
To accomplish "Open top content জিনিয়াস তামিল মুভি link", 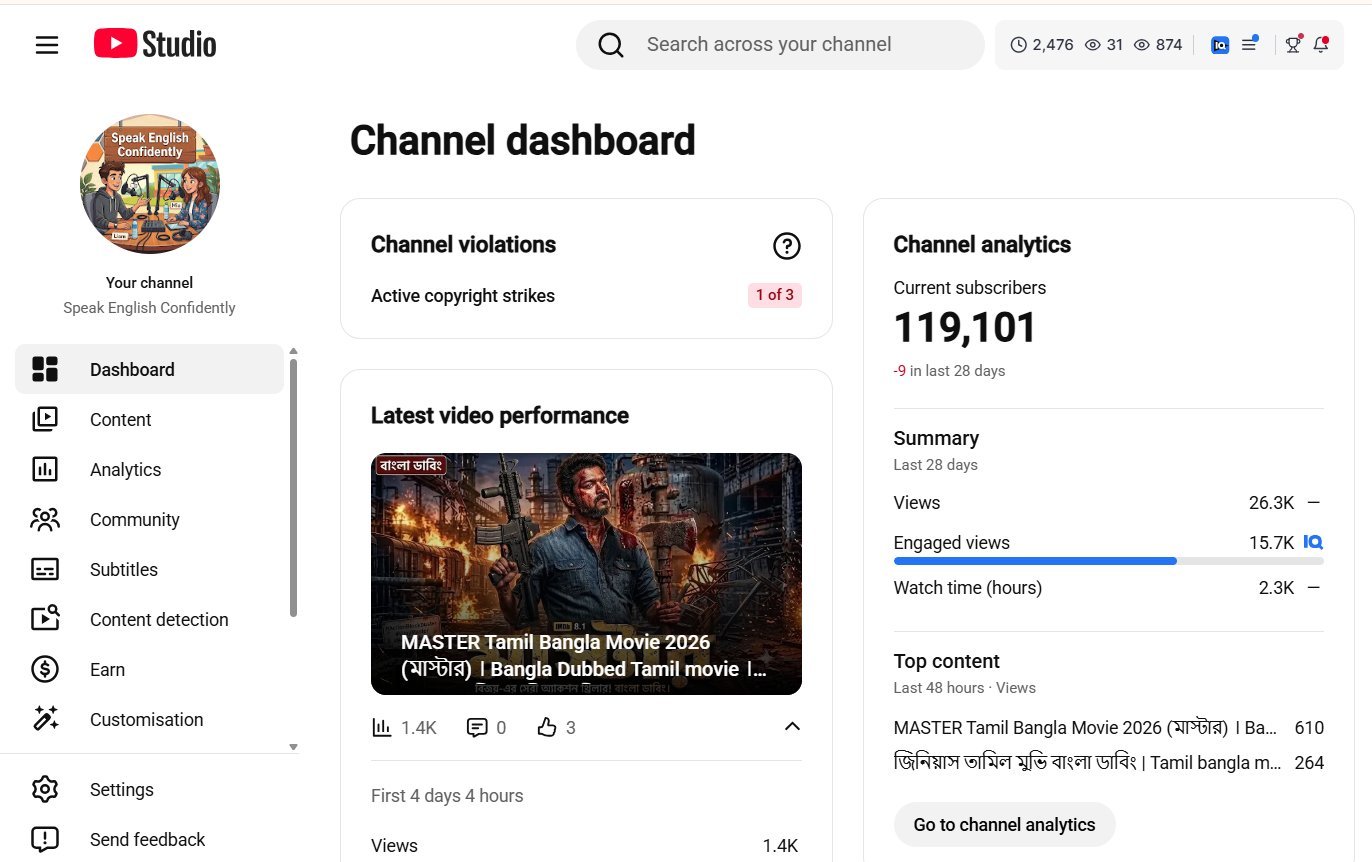I will [x=1087, y=762].
